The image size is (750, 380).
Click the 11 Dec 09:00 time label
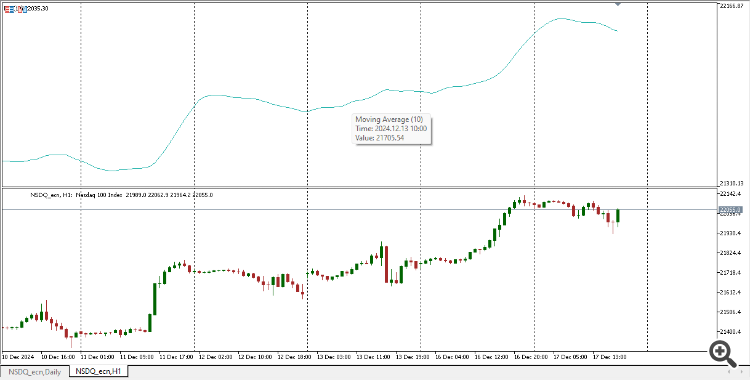point(137,357)
